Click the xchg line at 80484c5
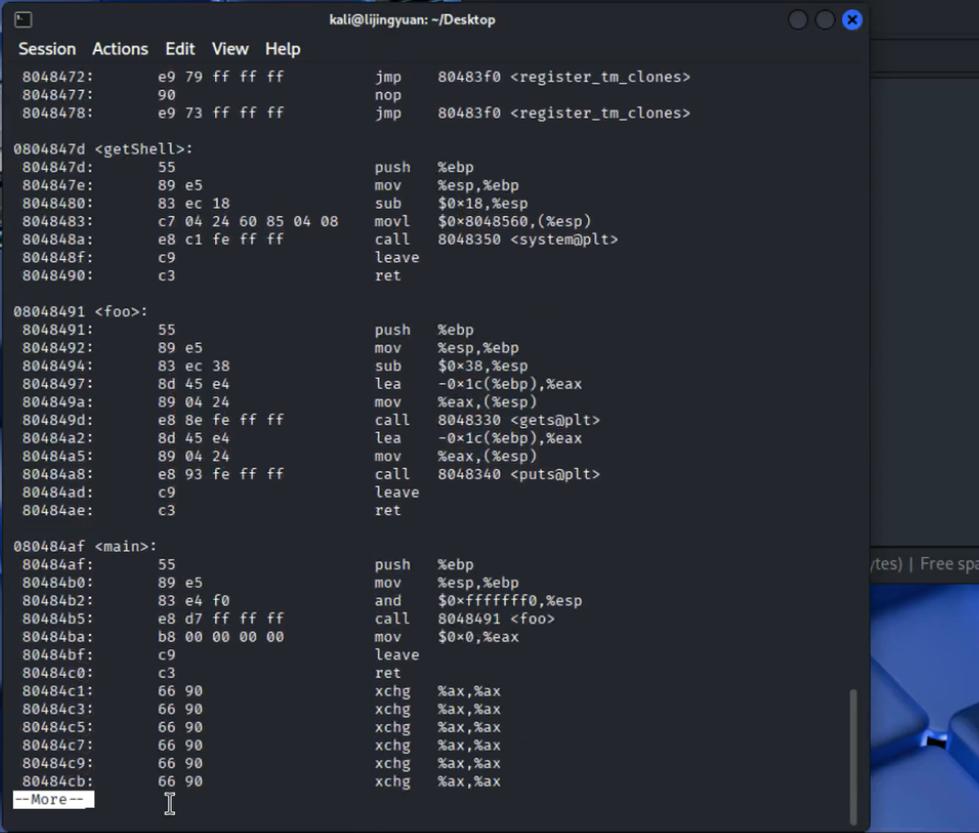This screenshot has width=979, height=833. tap(261, 727)
